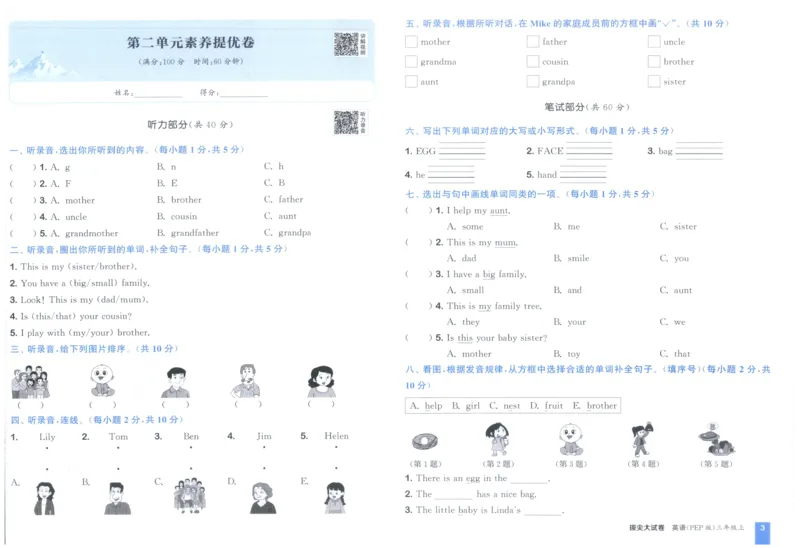Click the blank after 'an egg in the'
800x548 pixels.
pyautogui.click(x=529, y=480)
